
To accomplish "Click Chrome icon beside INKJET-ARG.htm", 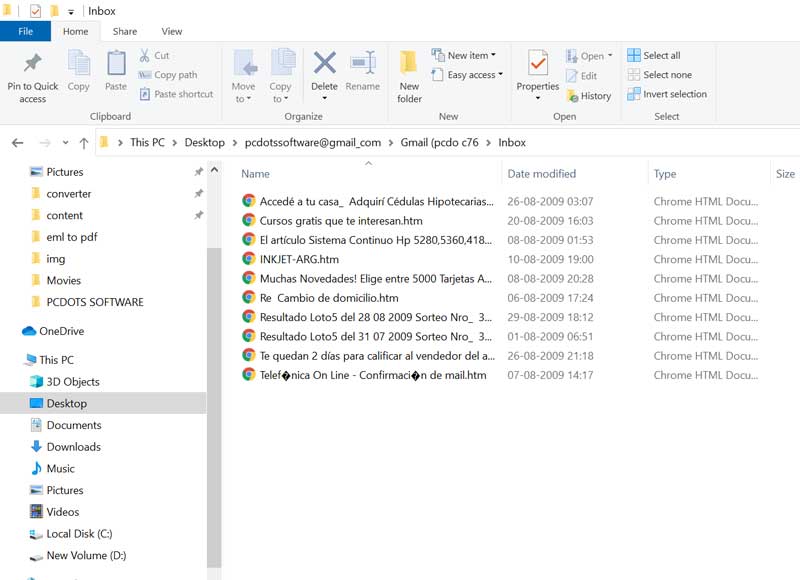I will tap(248, 259).
